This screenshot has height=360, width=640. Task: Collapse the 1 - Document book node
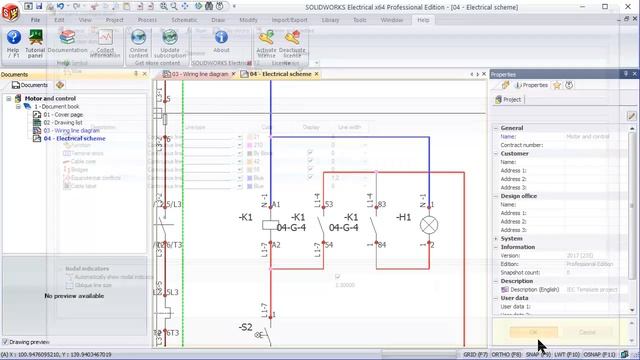tap(18, 107)
